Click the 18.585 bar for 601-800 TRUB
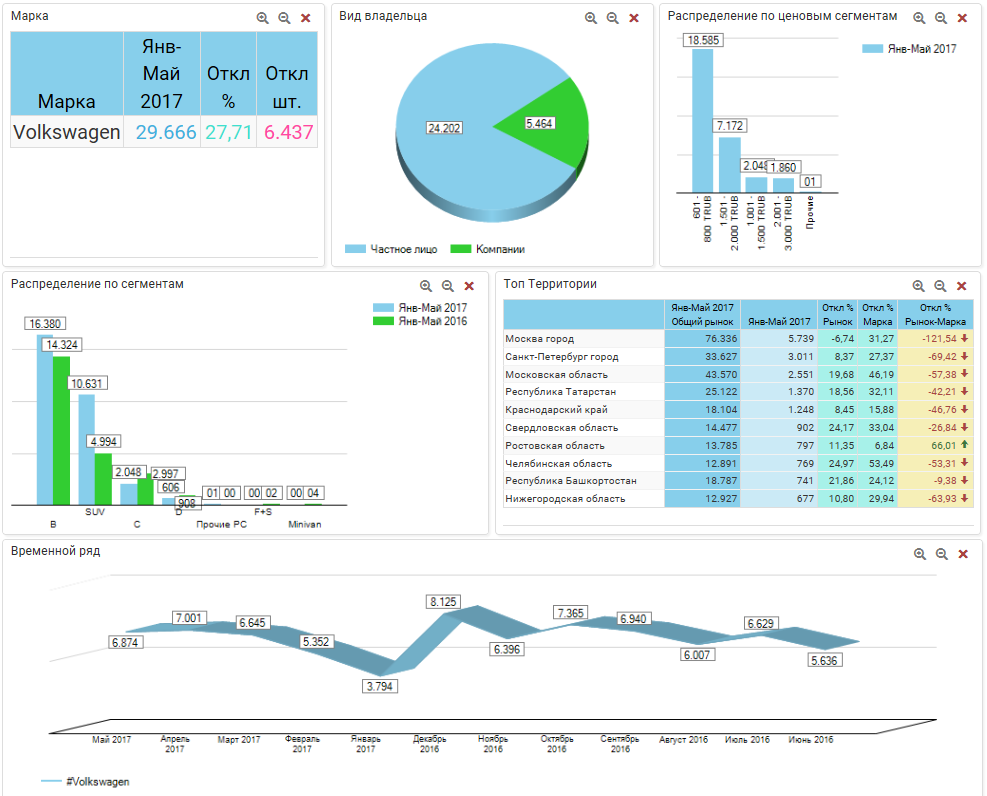Viewport: 987px width, 796px height. point(702,120)
